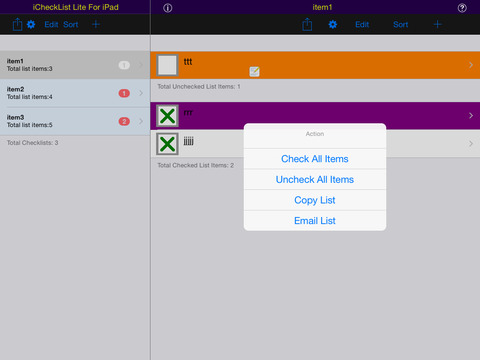
Task: Click 'Total Checked List Items: 2' text
Action: 196,165
